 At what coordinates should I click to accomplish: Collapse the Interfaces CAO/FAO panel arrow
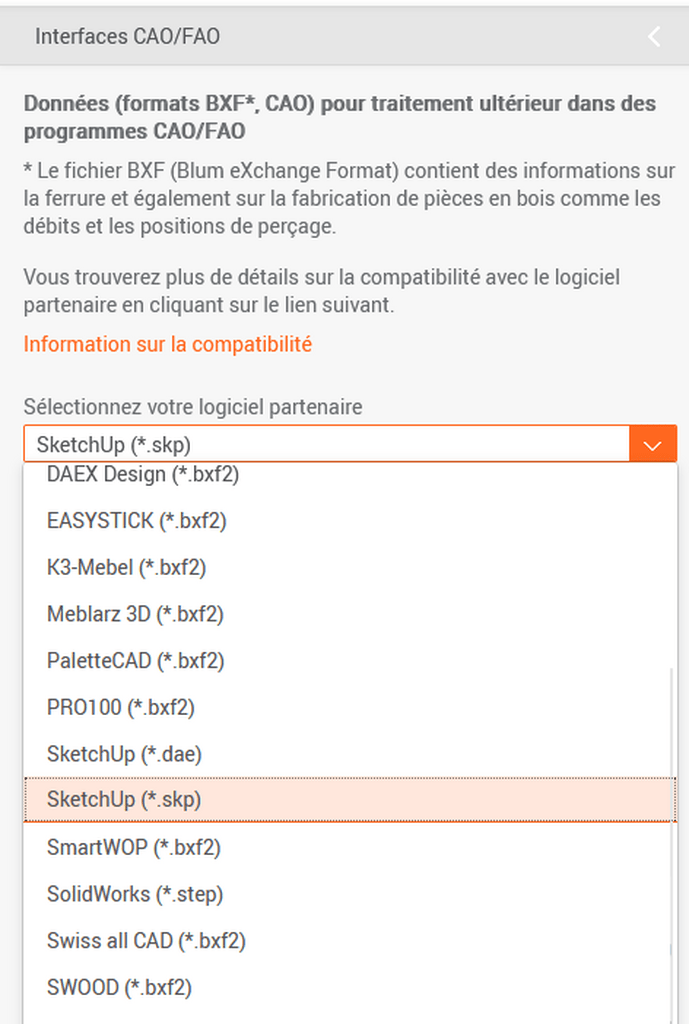click(654, 37)
